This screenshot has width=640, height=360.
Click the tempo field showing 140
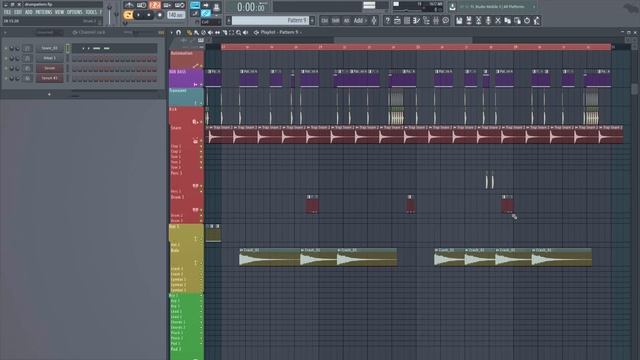pyautogui.click(x=176, y=15)
